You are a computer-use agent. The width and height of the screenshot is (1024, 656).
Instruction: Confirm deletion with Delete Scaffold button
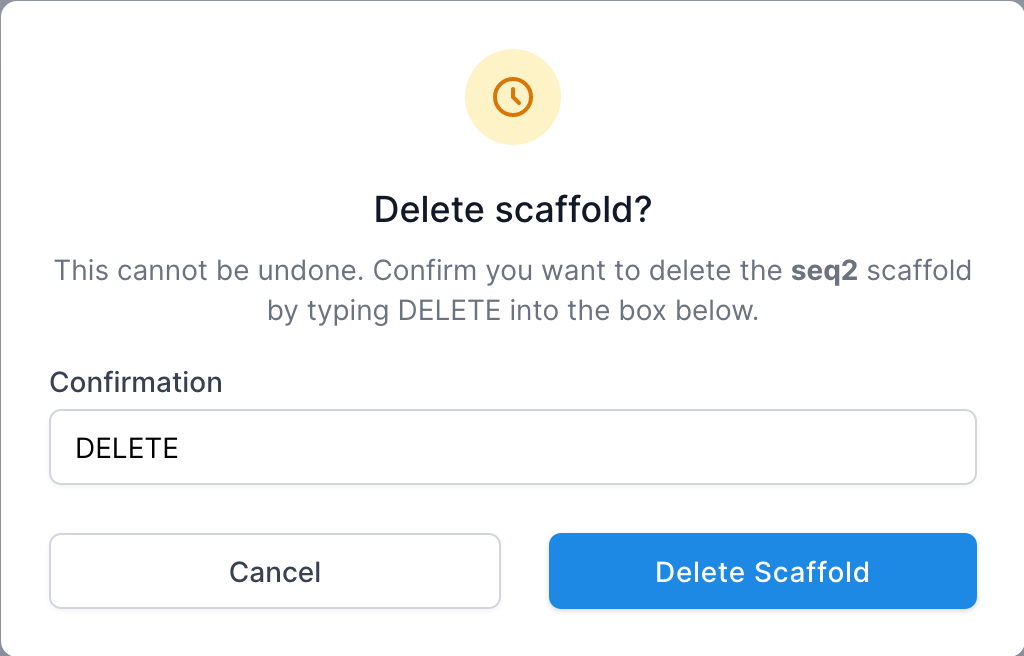tap(763, 571)
